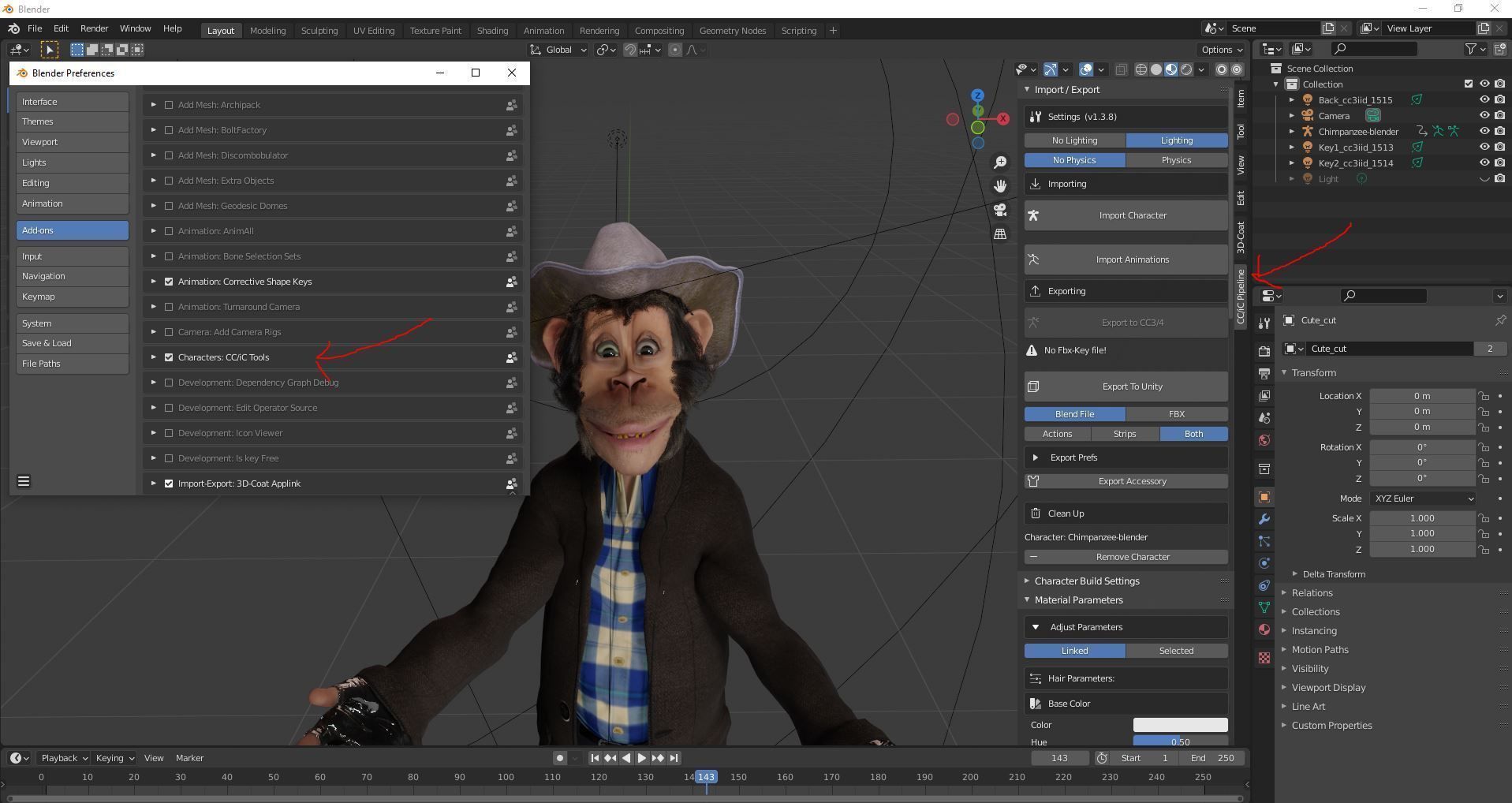Toggle auto keying record button
Viewport: 1512px width, 803px height.
(559, 758)
